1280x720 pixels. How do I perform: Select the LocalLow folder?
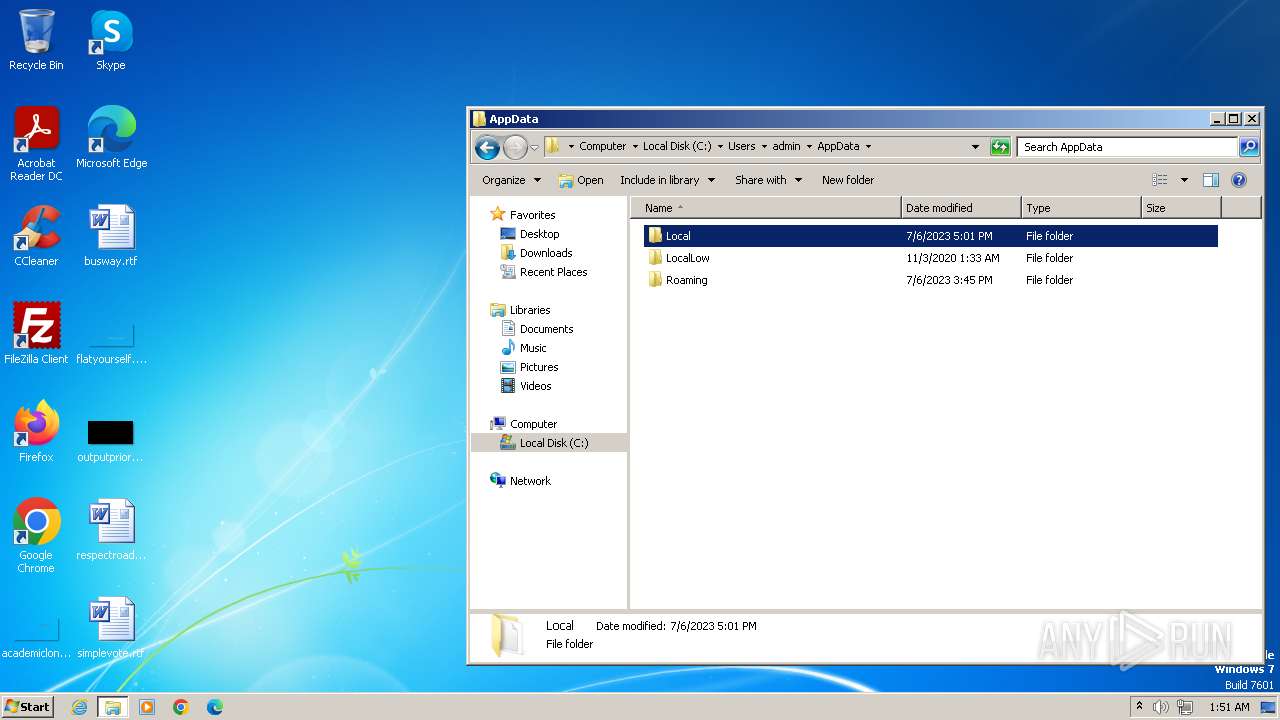(688, 258)
